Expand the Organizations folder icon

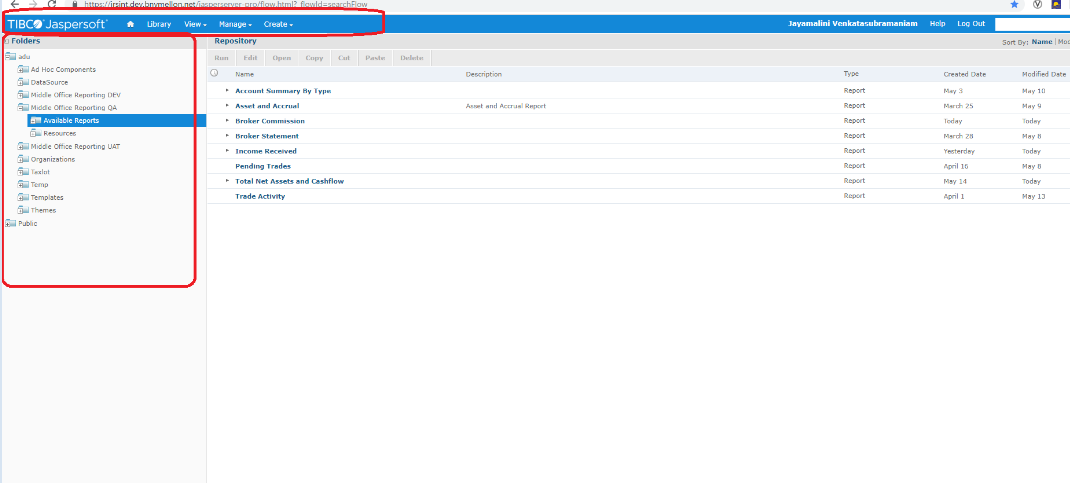click(23, 160)
